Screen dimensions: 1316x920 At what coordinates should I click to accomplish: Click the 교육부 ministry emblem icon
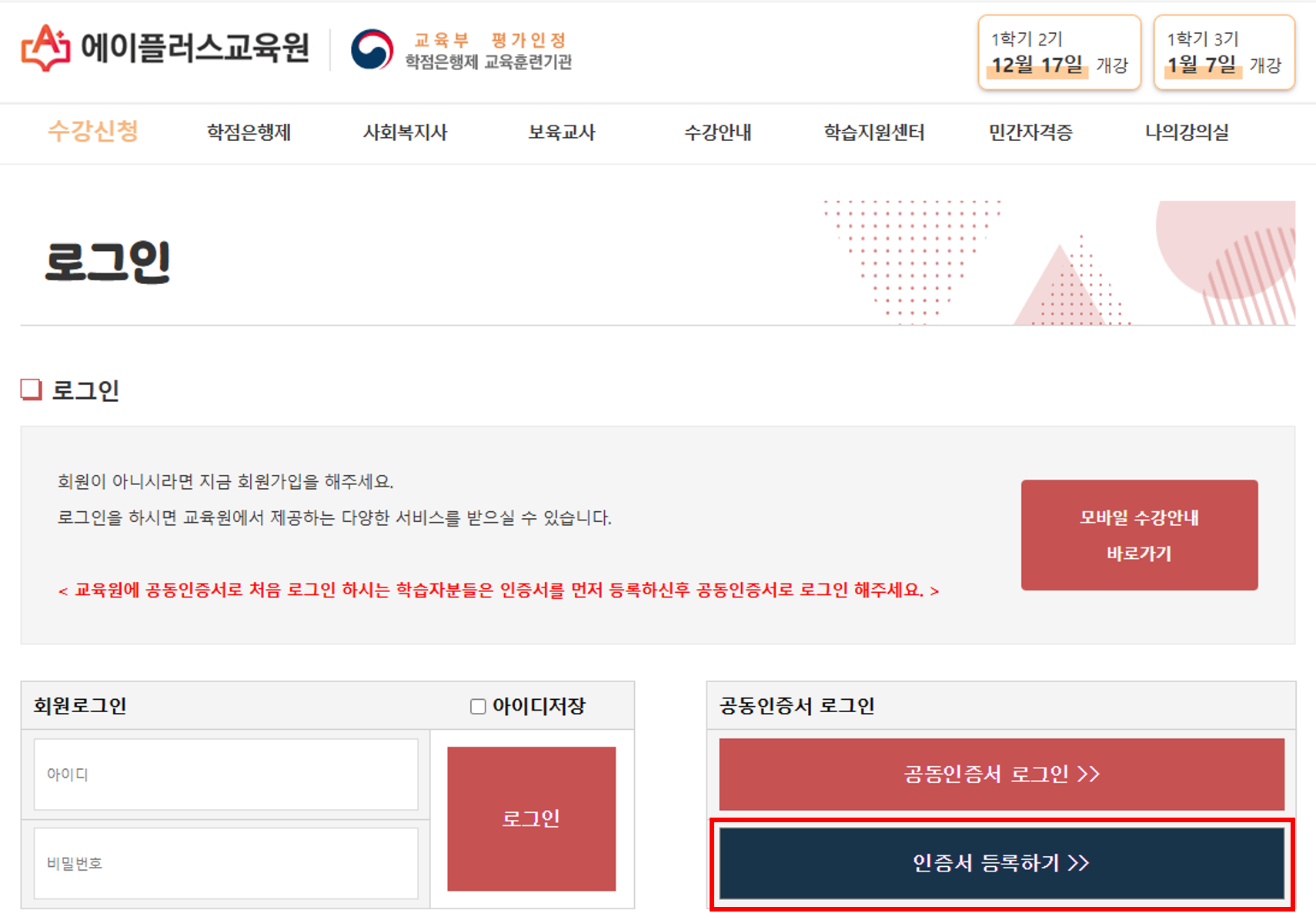372,50
